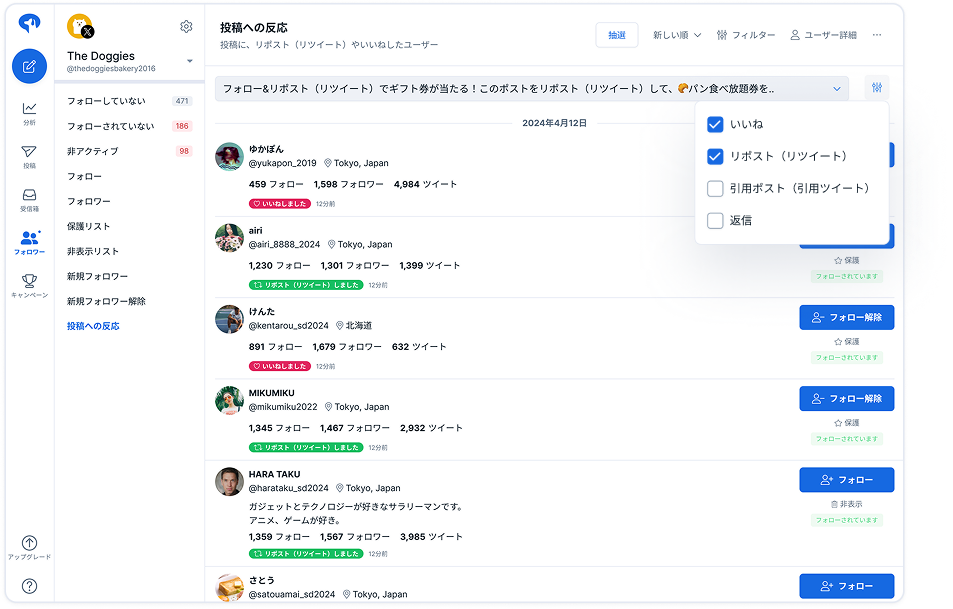Click the reaction filter sliders icon beside post selector
This screenshot has width=953, height=609.
[x=876, y=88]
